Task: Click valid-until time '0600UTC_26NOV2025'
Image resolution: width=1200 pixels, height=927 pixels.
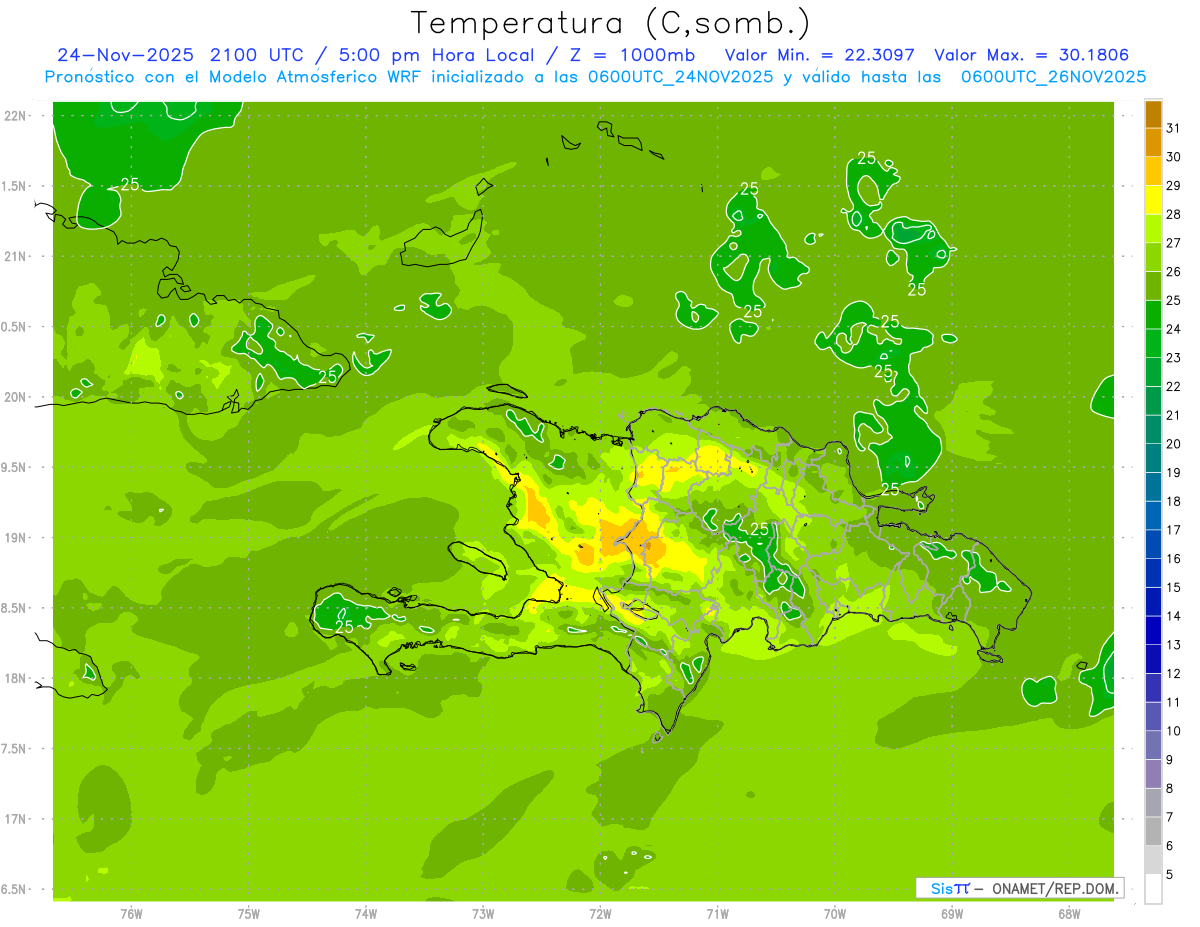Action: (x=1053, y=77)
